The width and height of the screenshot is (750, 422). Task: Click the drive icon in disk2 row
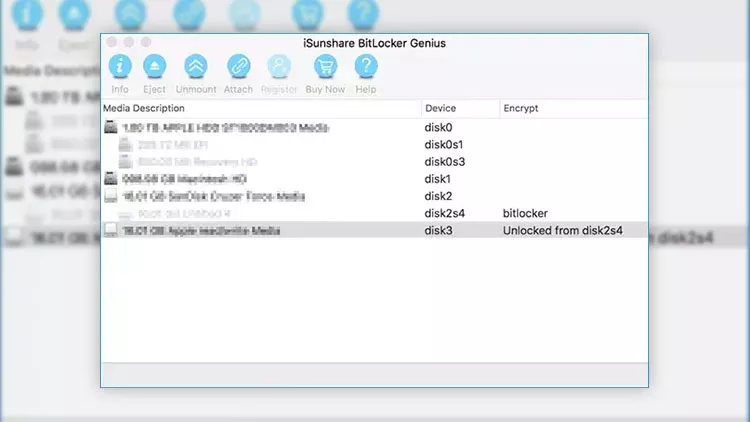coord(110,196)
